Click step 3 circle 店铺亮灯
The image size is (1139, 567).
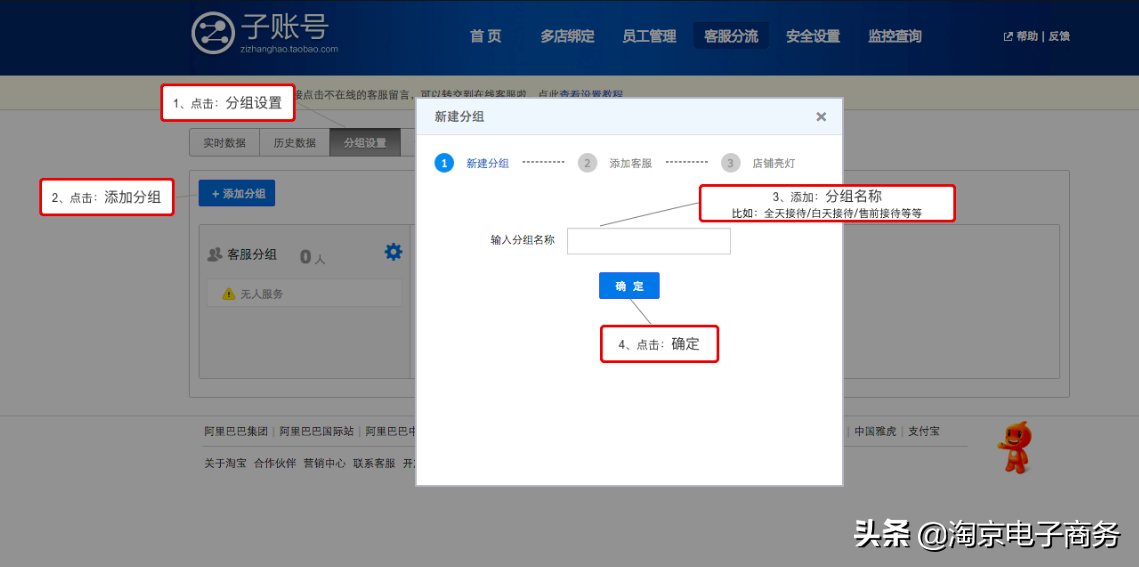pyautogui.click(x=731, y=163)
